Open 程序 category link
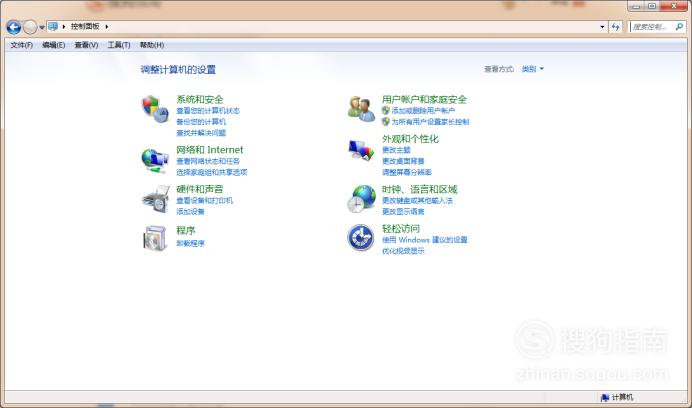The width and height of the screenshot is (692, 408). [x=186, y=230]
